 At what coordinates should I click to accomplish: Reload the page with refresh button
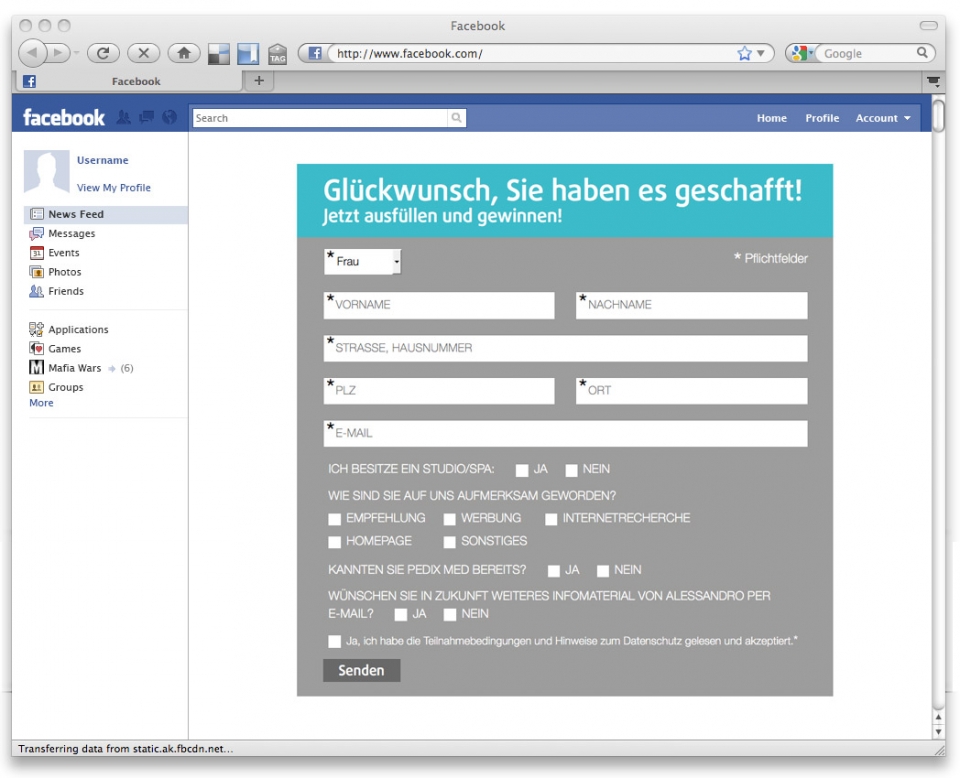pyautogui.click(x=103, y=53)
